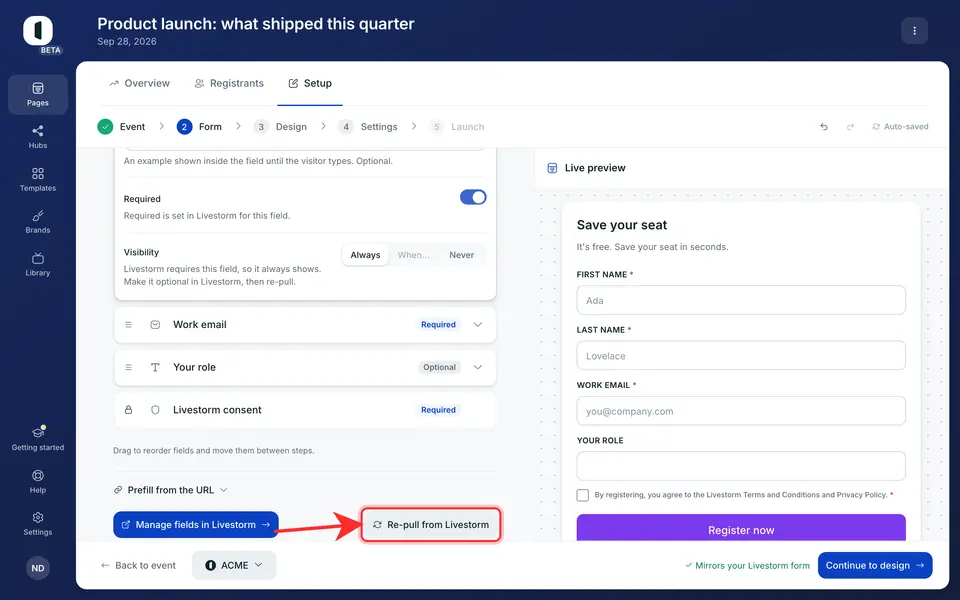
Task: Toggle the Required switch off
Action: [x=473, y=197]
